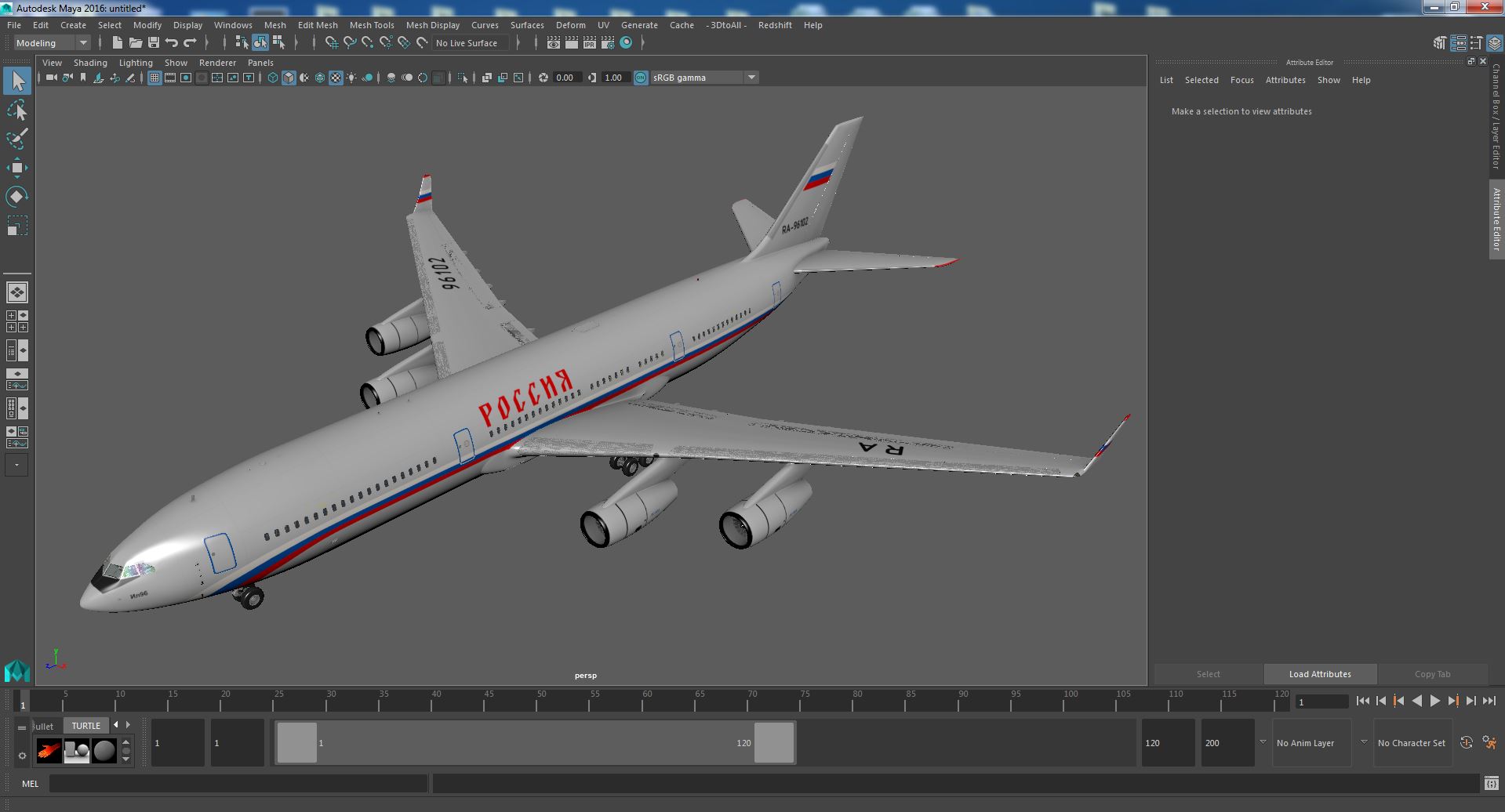The image size is (1505, 812).
Task: Open the Modeling menu set dropdown
Action: click(52, 43)
